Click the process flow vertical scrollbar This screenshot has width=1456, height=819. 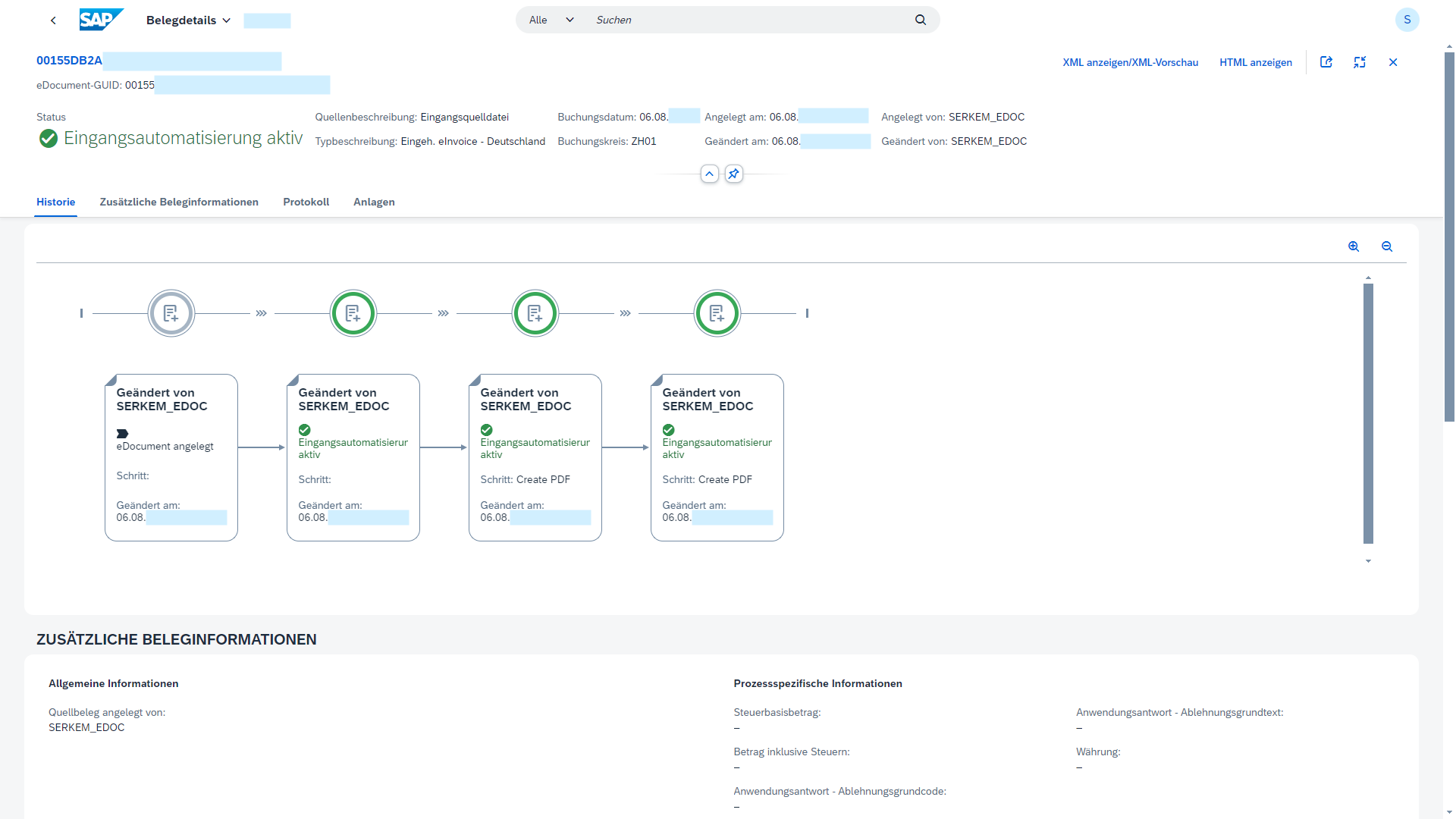click(1368, 413)
